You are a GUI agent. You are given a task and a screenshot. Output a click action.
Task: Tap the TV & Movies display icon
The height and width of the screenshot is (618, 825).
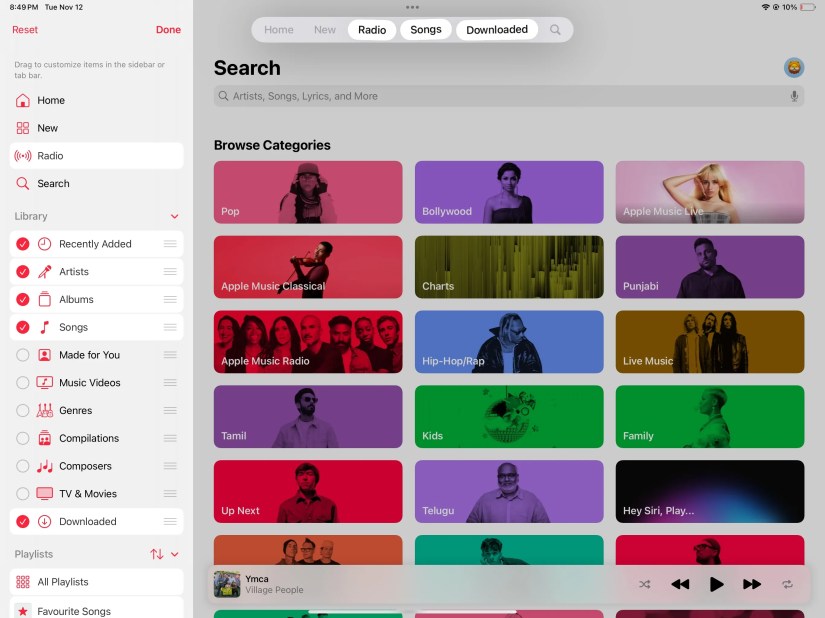click(x=45, y=493)
